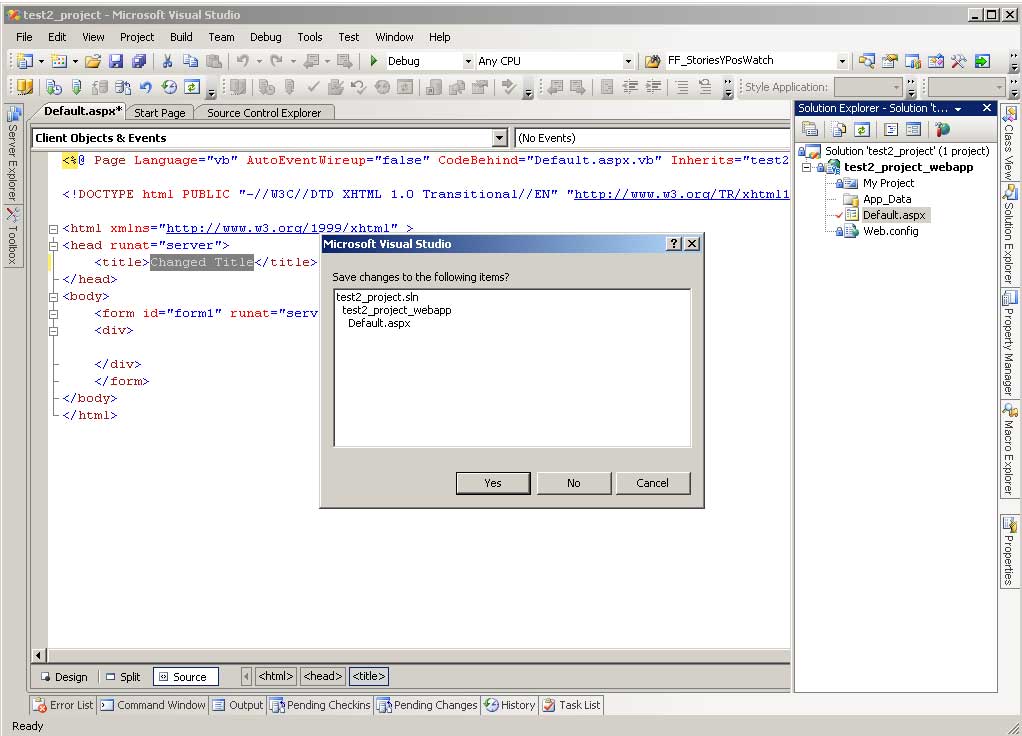Screen dimensions: 1022x736
Task: Click Solution Explorer Show All Files icon
Action: click(839, 129)
